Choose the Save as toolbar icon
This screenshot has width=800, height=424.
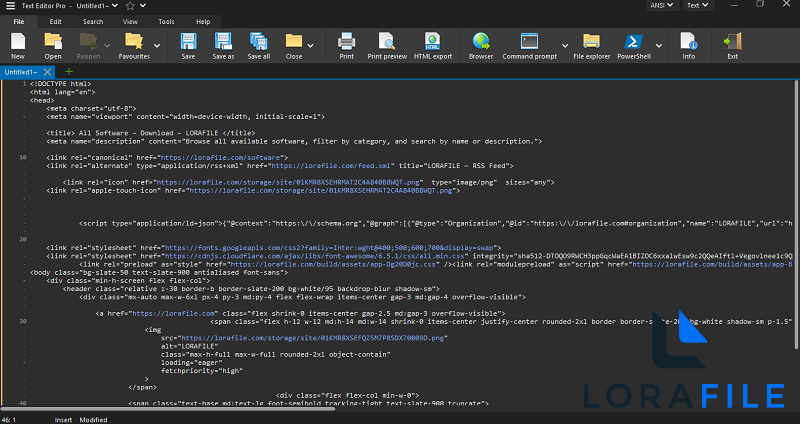(223, 41)
